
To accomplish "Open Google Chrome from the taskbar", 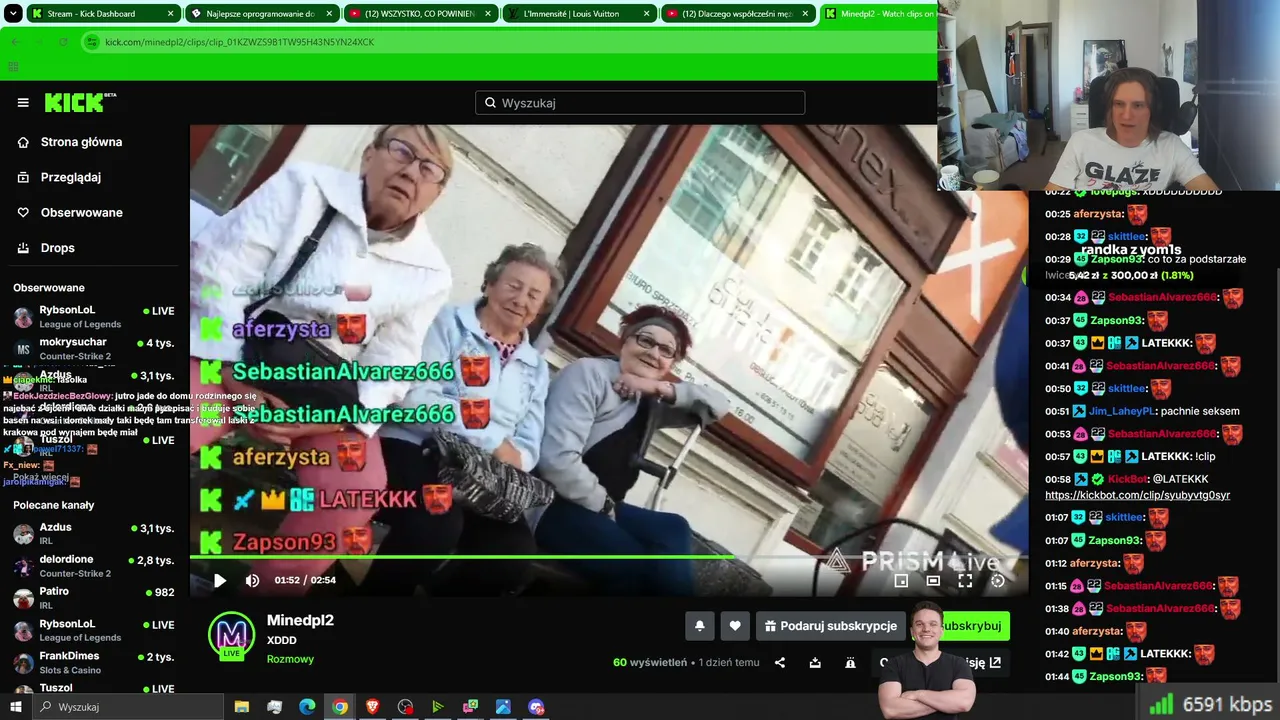I will pos(340,707).
